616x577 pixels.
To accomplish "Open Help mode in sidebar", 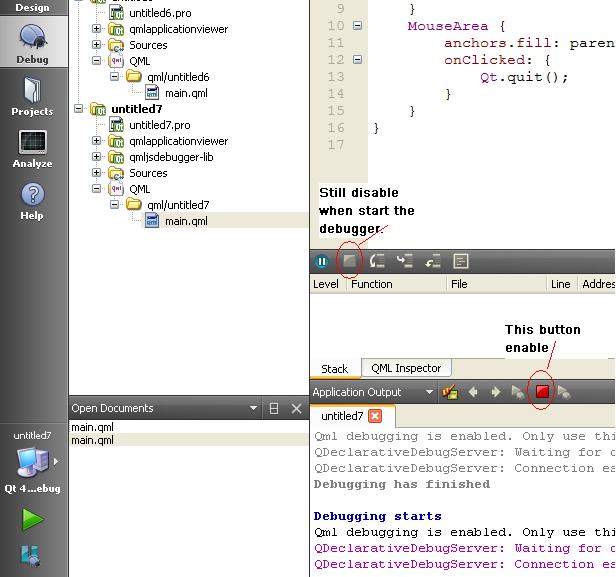I will tap(33, 200).
